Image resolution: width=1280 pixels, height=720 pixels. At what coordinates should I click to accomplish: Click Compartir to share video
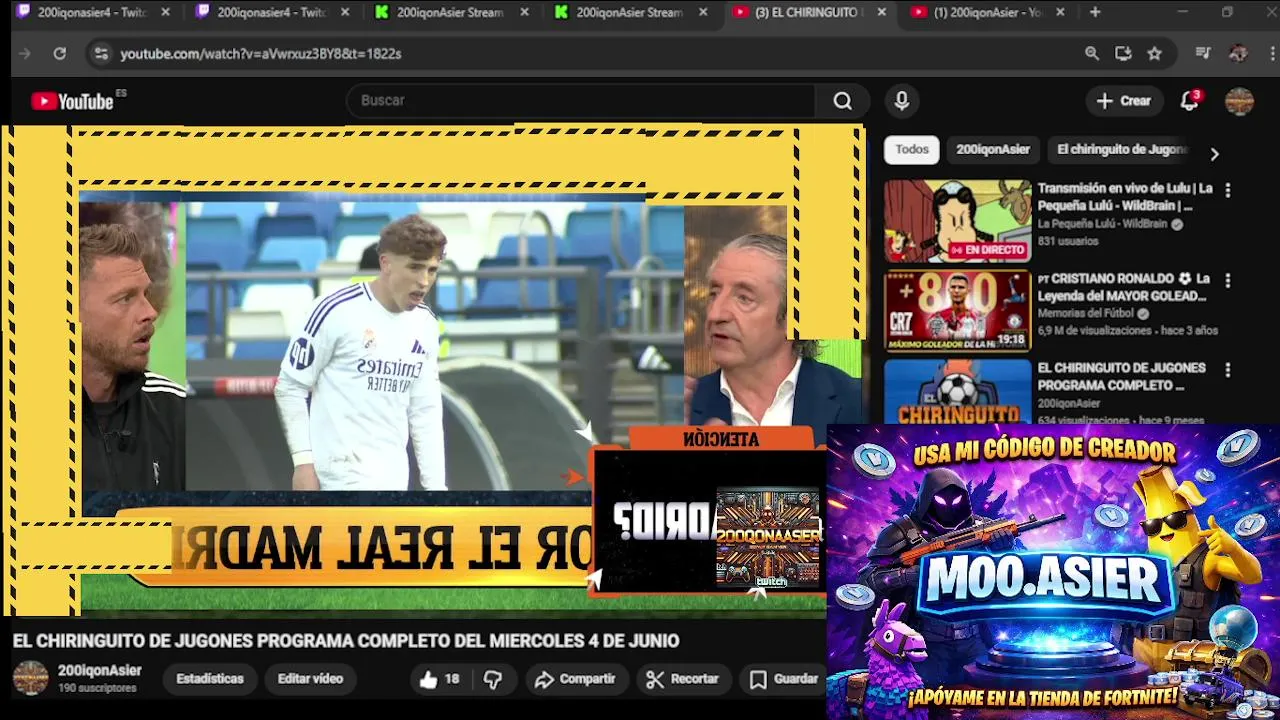tap(575, 680)
